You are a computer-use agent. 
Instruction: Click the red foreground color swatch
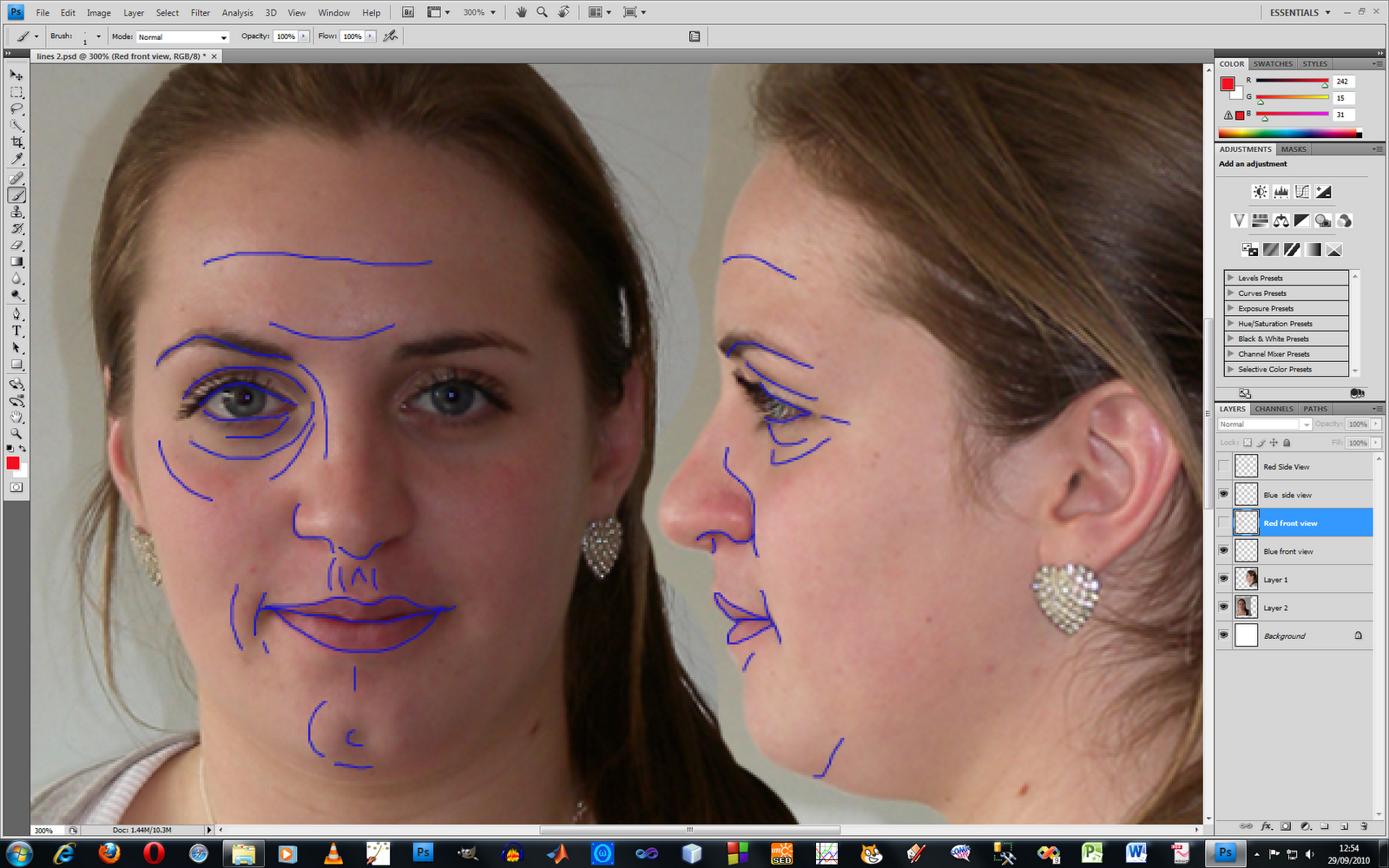13,464
